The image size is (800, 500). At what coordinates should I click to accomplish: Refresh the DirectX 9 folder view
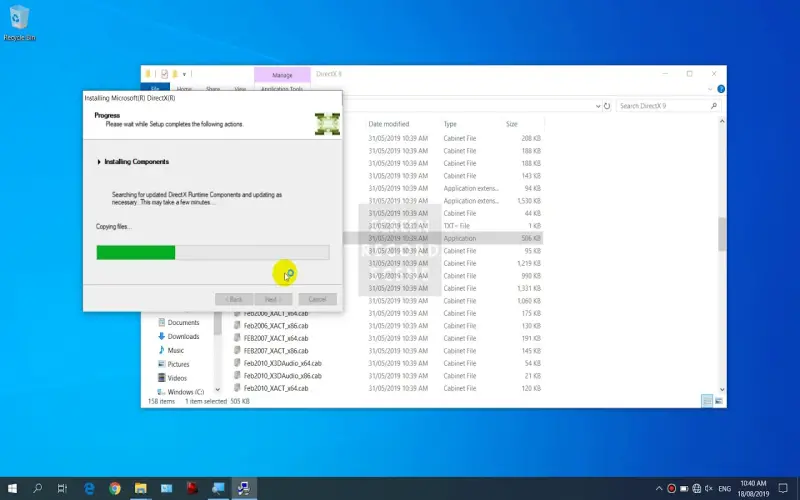(x=607, y=106)
